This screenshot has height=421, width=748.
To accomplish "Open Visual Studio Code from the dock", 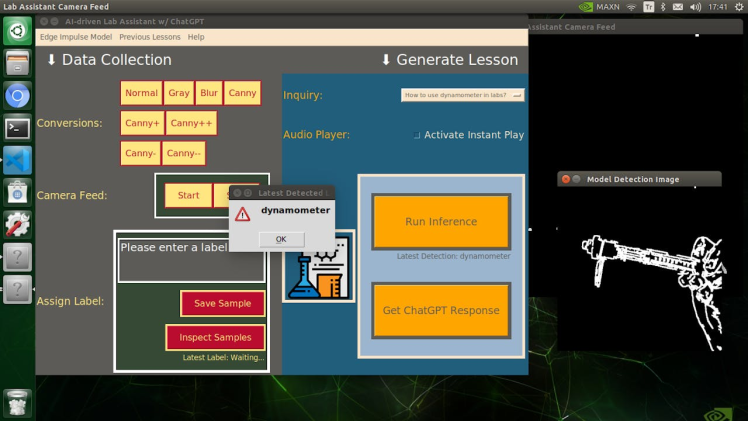I will pos(17,160).
